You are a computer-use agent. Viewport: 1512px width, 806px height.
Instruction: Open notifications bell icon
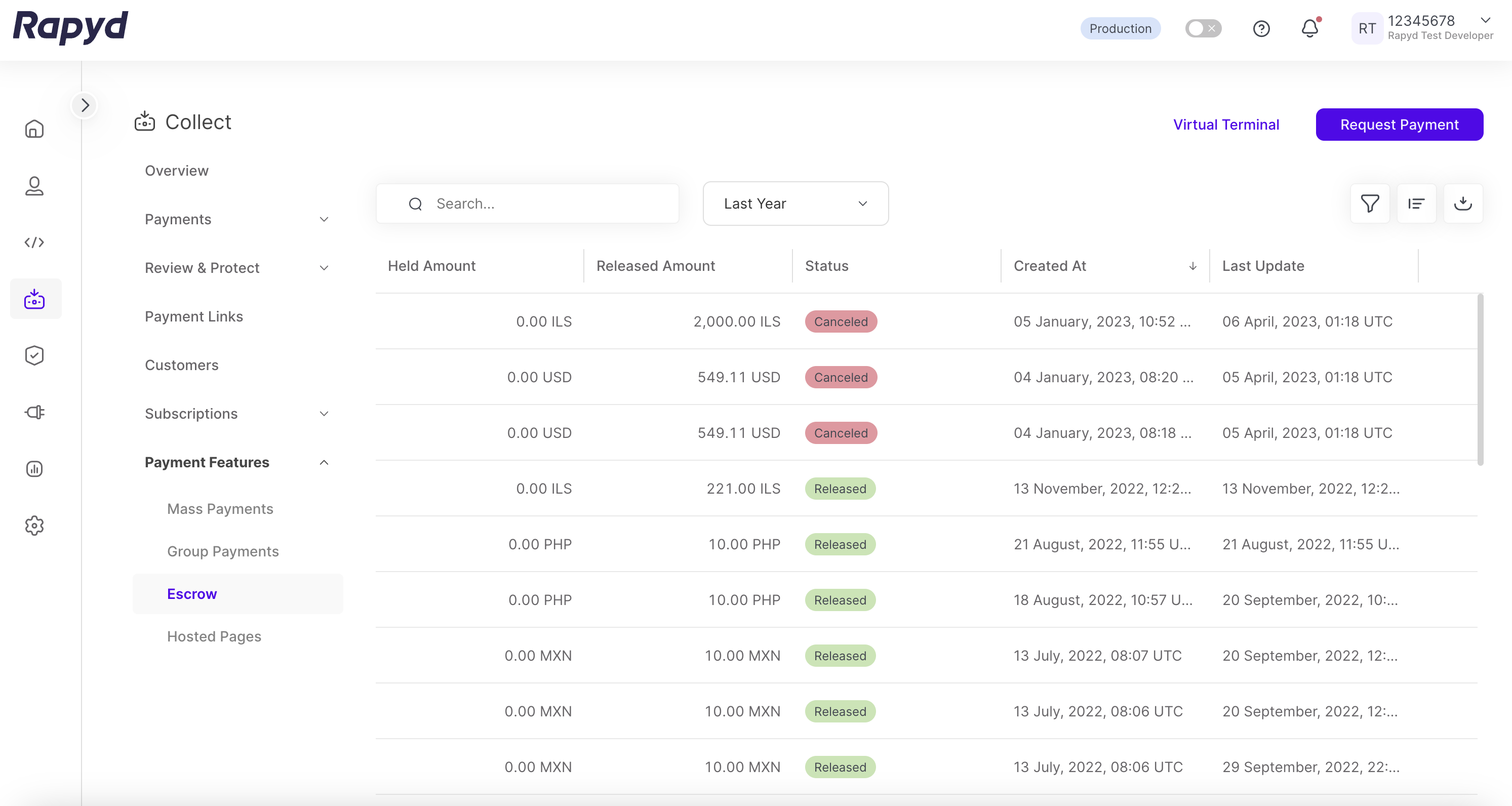tap(1309, 28)
